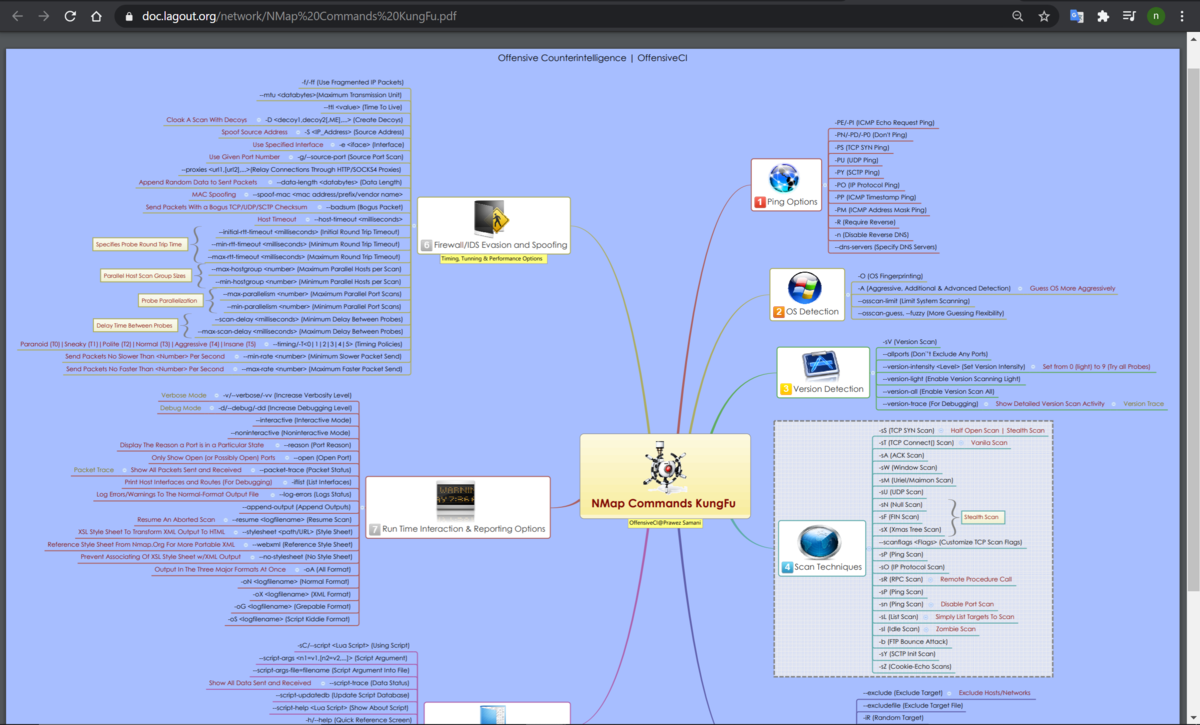Click the -b (FTP Bounce Attack) entry
The height and width of the screenshot is (725, 1200).
913,641
